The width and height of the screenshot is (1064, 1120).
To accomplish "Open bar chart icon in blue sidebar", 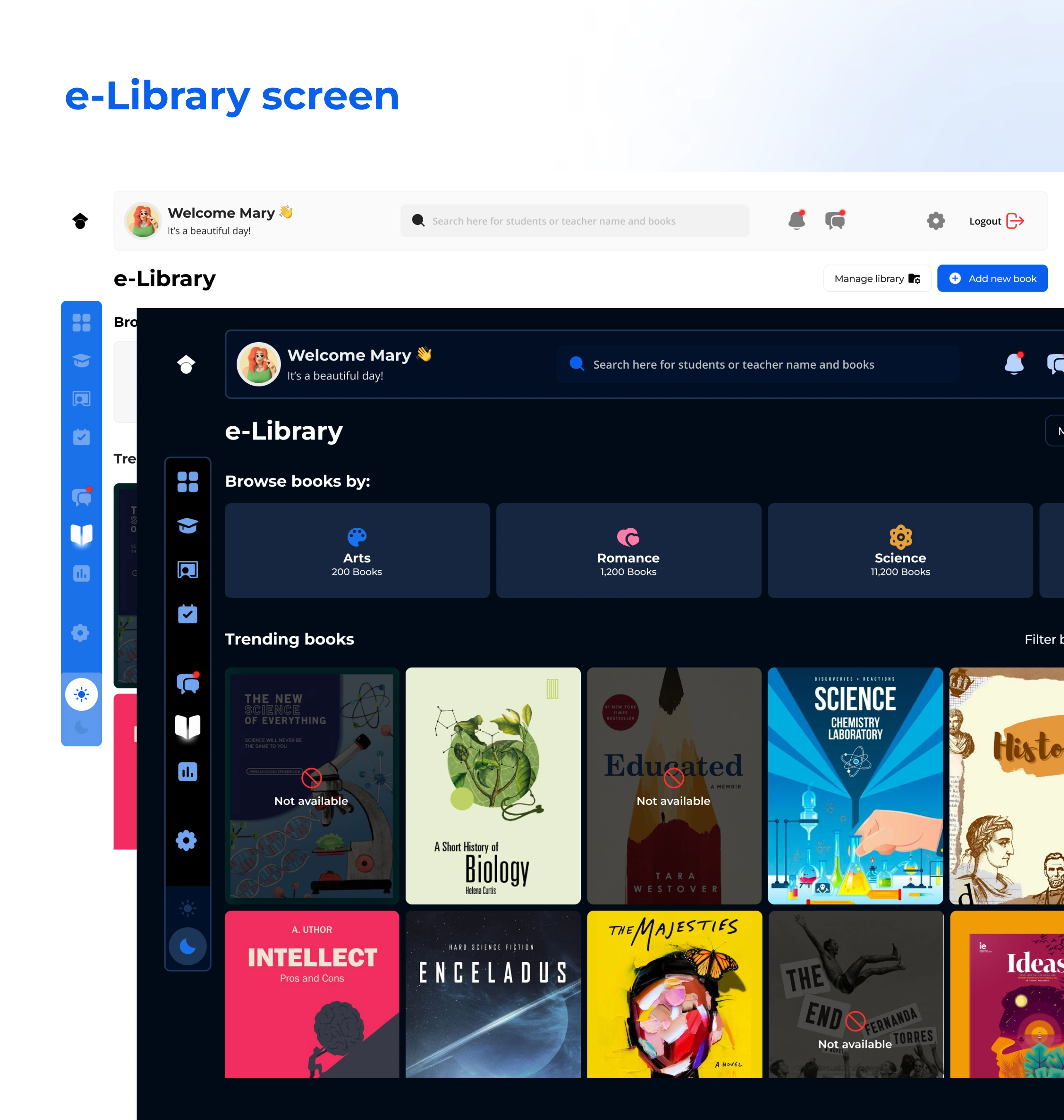I will (82, 573).
